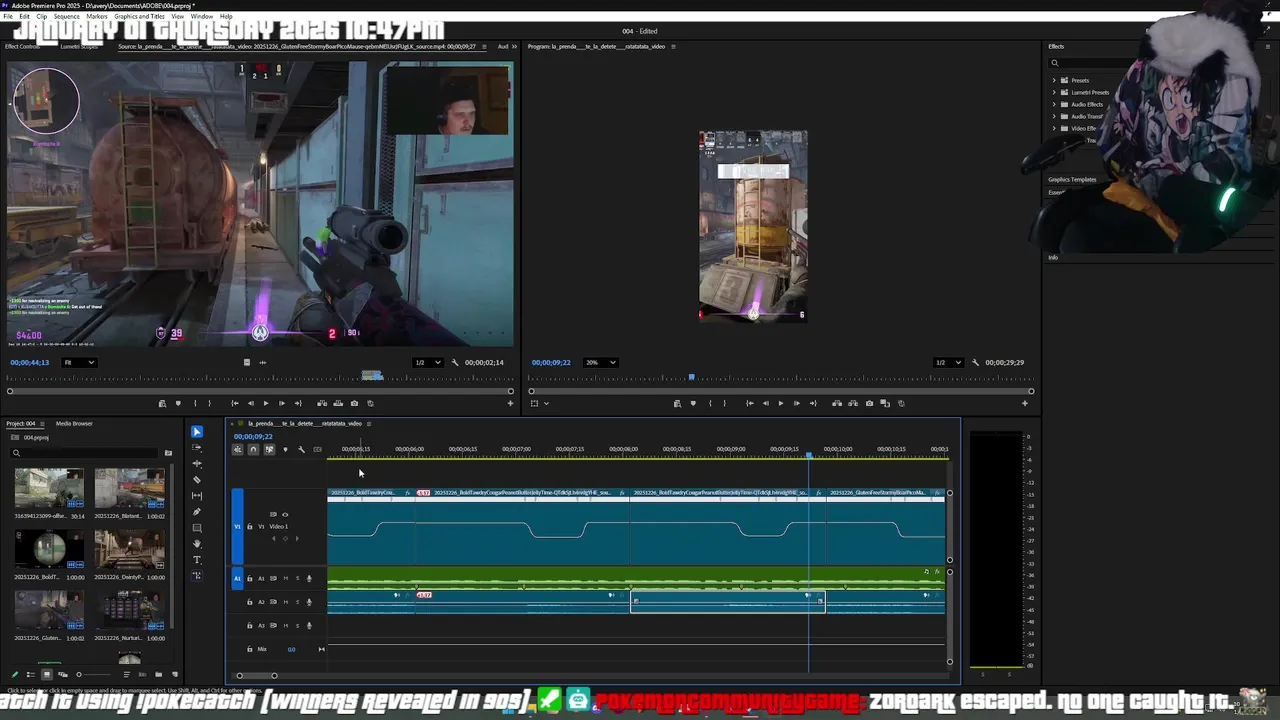Click Mark In in Program monitor

pos(709,403)
